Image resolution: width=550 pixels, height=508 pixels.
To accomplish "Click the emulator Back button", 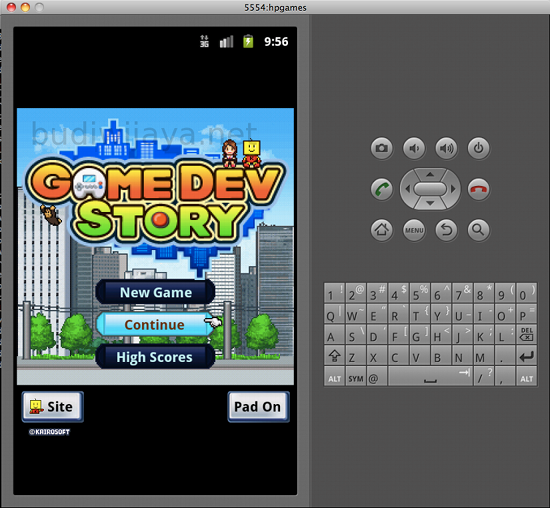I will click(446, 230).
